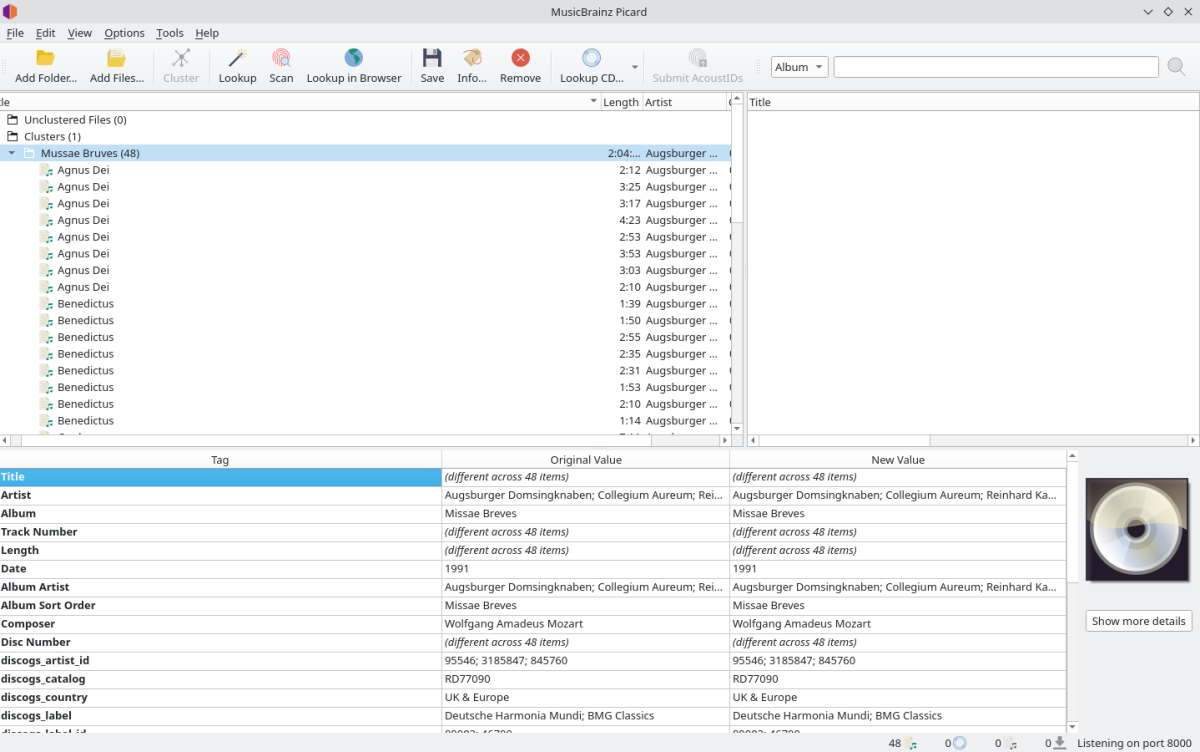Open the Album search type dropdown
This screenshot has width=1200, height=752.
[x=799, y=67]
